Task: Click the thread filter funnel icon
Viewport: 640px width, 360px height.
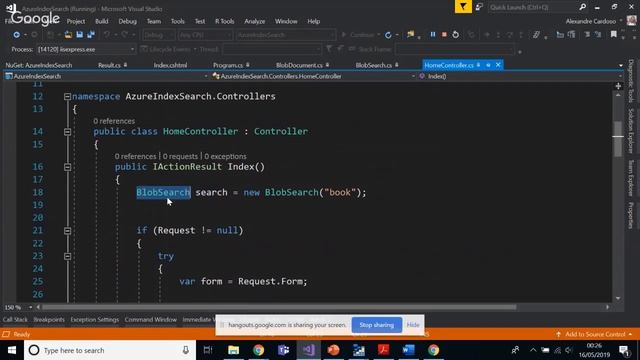Action: (x=329, y=49)
